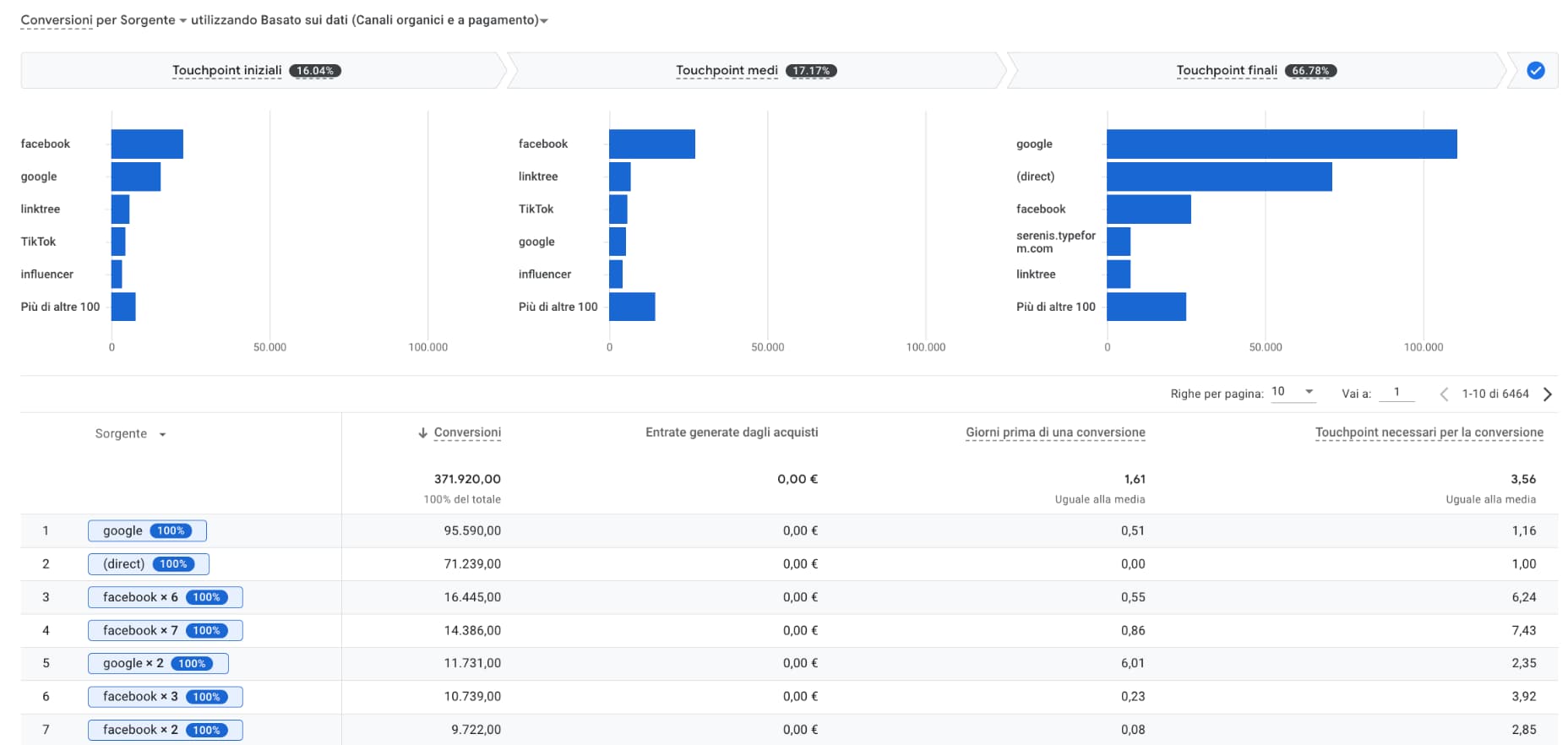Screen dimensions: 1568x745
Task: Open the Righe per pagina dropdown
Action: tap(1293, 392)
